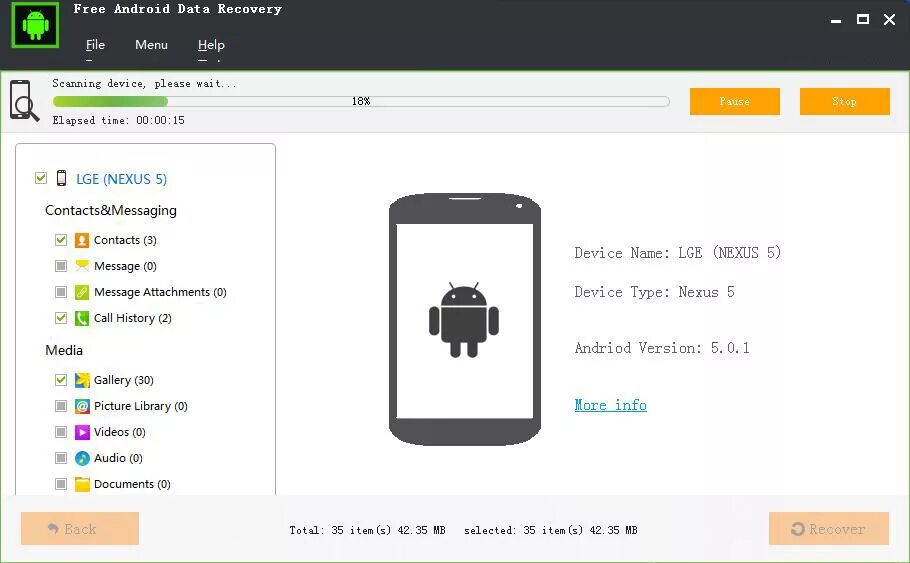Image resolution: width=910 pixels, height=563 pixels.
Task: Open the Help menu
Action: coord(211,45)
